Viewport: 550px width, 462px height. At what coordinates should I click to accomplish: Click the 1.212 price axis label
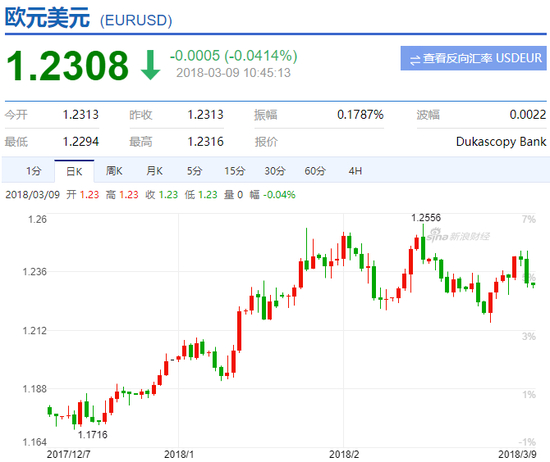pos(34,330)
